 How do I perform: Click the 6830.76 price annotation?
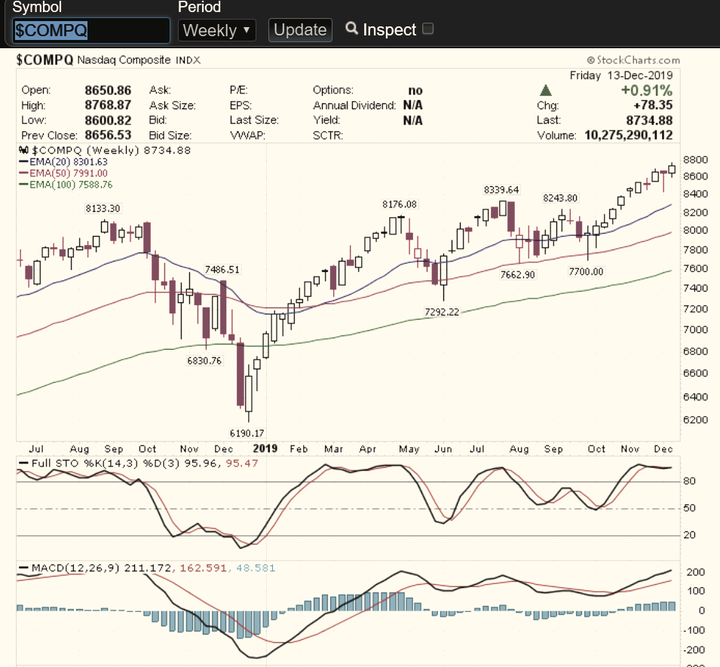click(x=204, y=361)
